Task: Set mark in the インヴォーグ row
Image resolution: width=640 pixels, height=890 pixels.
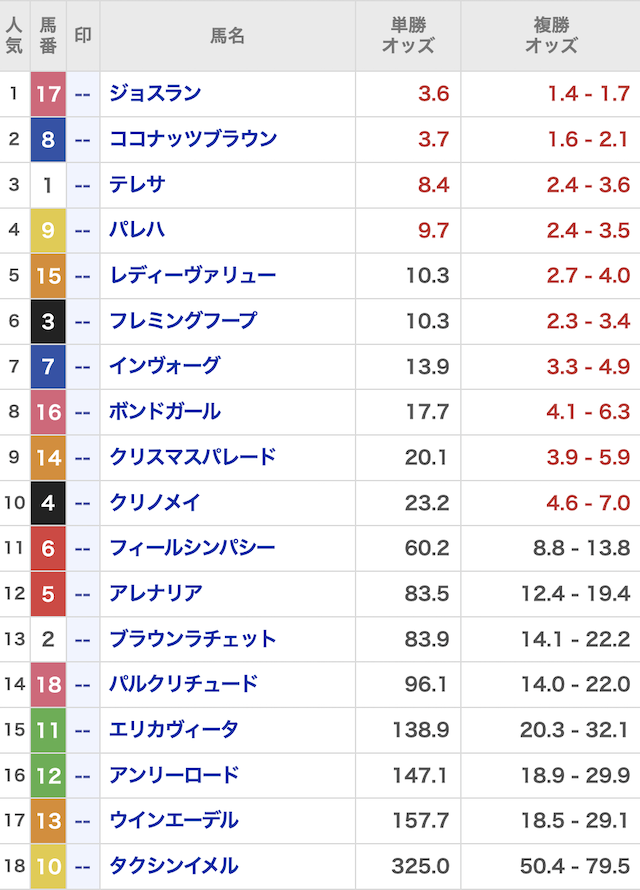Action: pos(83,366)
